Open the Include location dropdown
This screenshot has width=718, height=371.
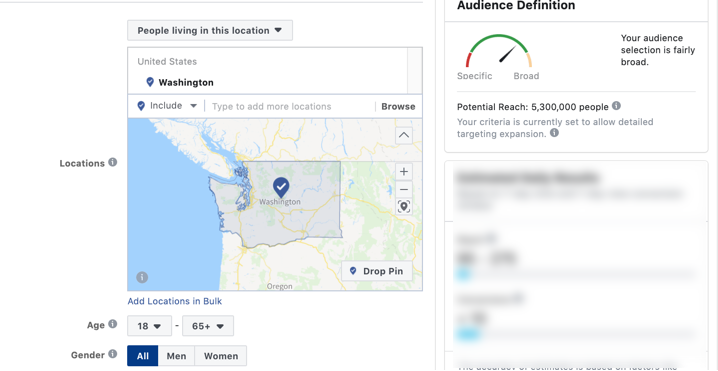167,106
